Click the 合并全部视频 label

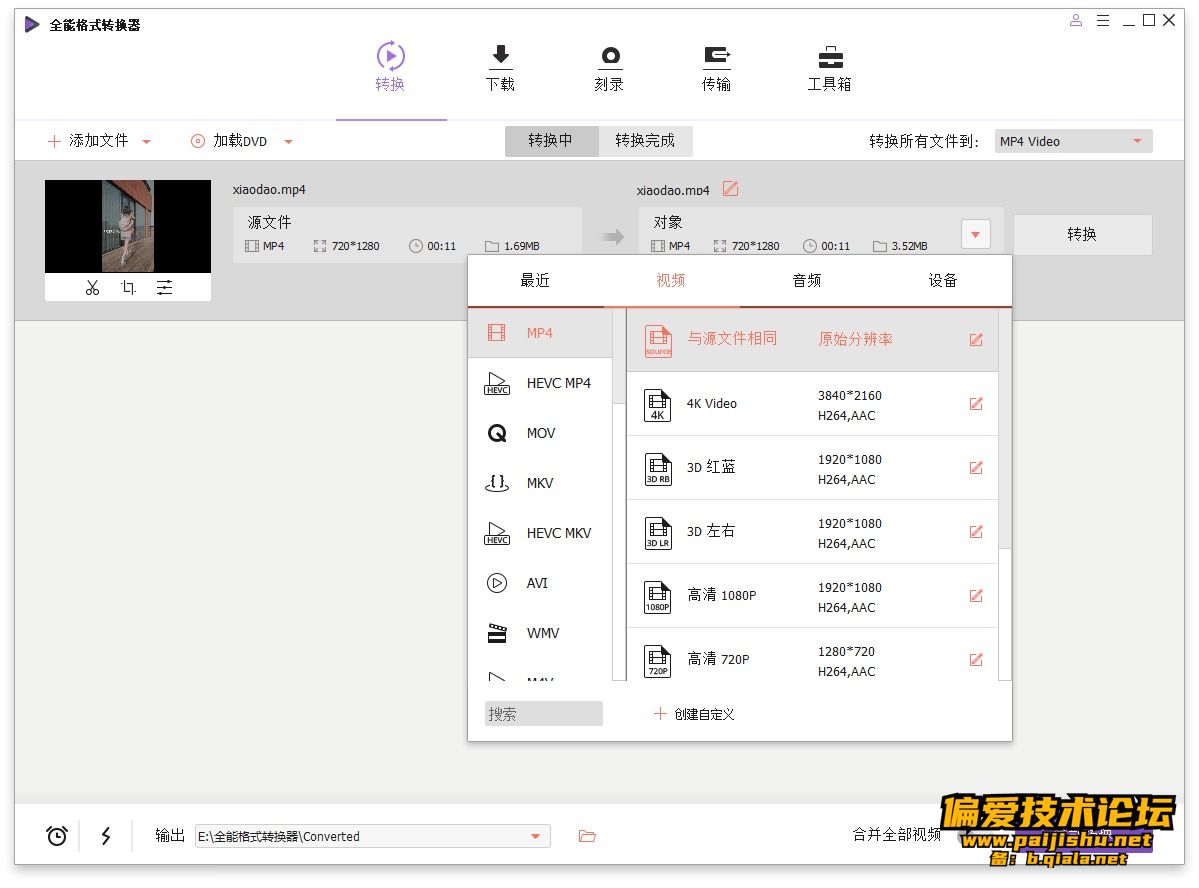896,834
